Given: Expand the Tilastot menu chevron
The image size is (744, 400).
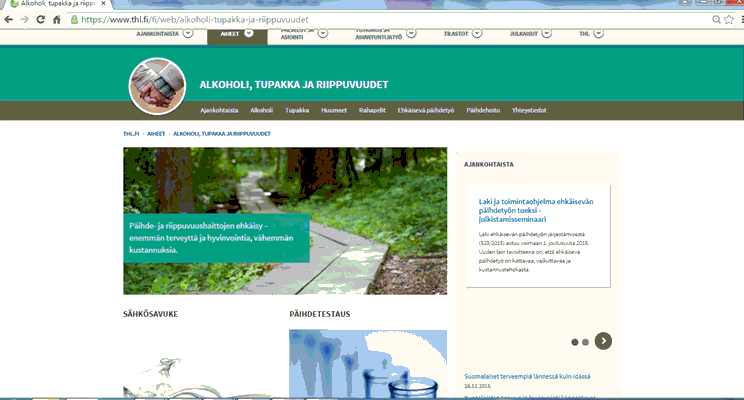Looking at the screenshot, I should coord(477,33).
